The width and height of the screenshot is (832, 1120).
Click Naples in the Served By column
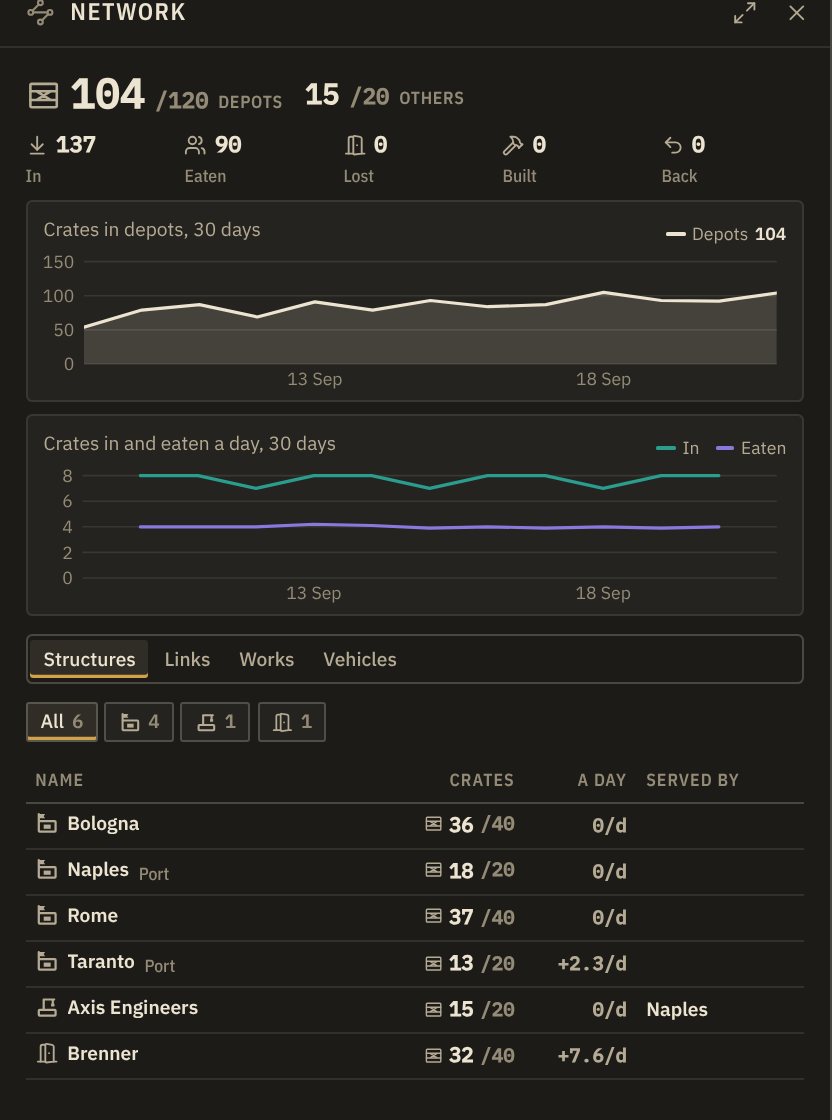tap(677, 1009)
